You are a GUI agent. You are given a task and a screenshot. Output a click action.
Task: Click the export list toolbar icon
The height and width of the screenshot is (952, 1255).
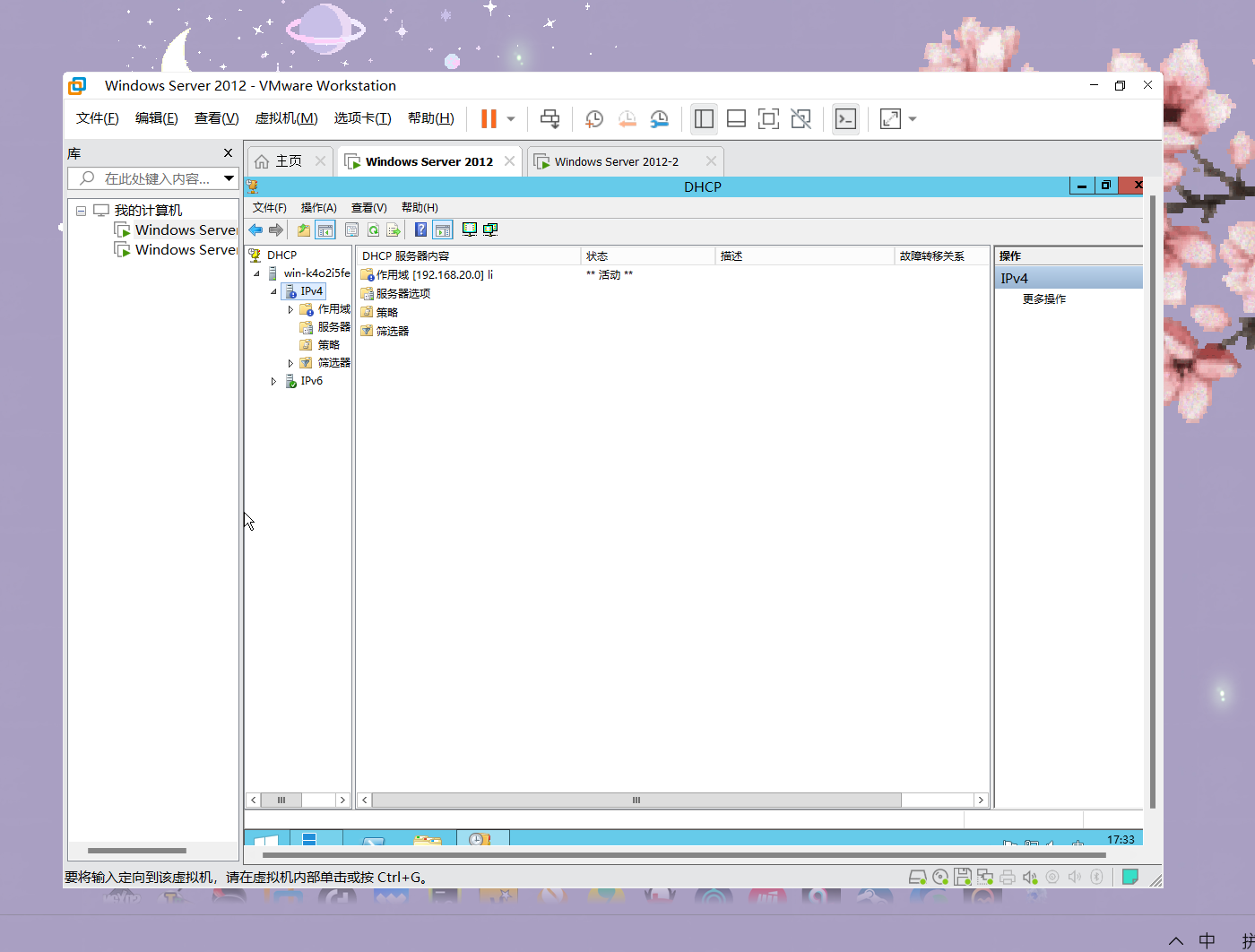coord(394,230)
